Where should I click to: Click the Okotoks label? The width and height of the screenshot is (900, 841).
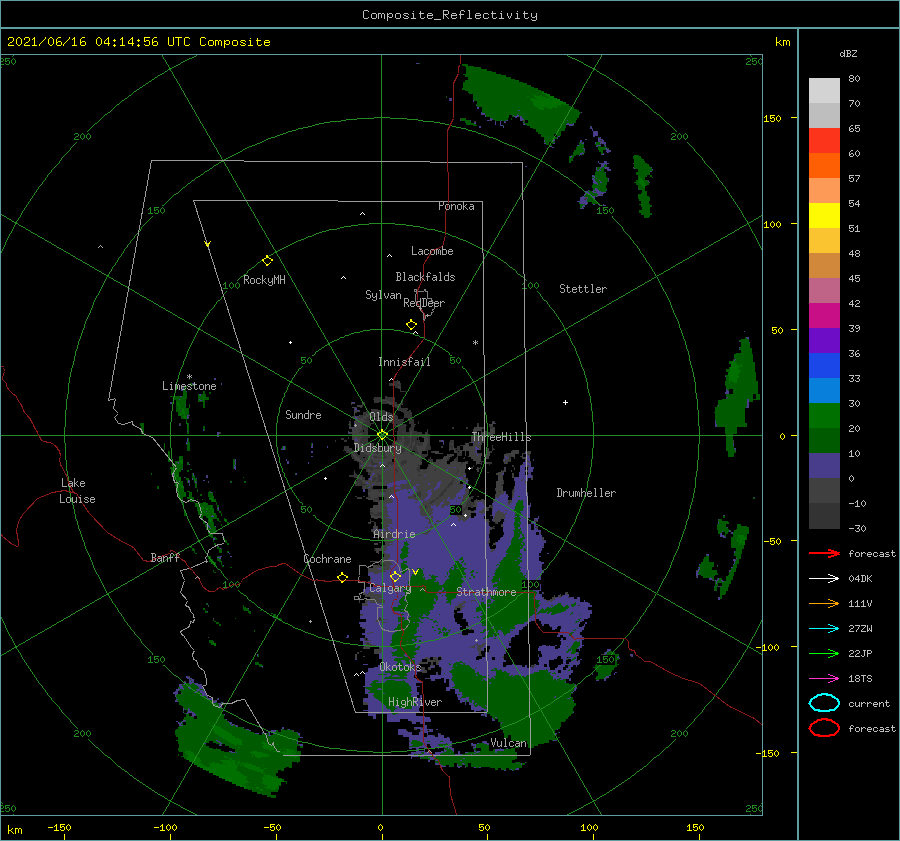tap(400, 666)
